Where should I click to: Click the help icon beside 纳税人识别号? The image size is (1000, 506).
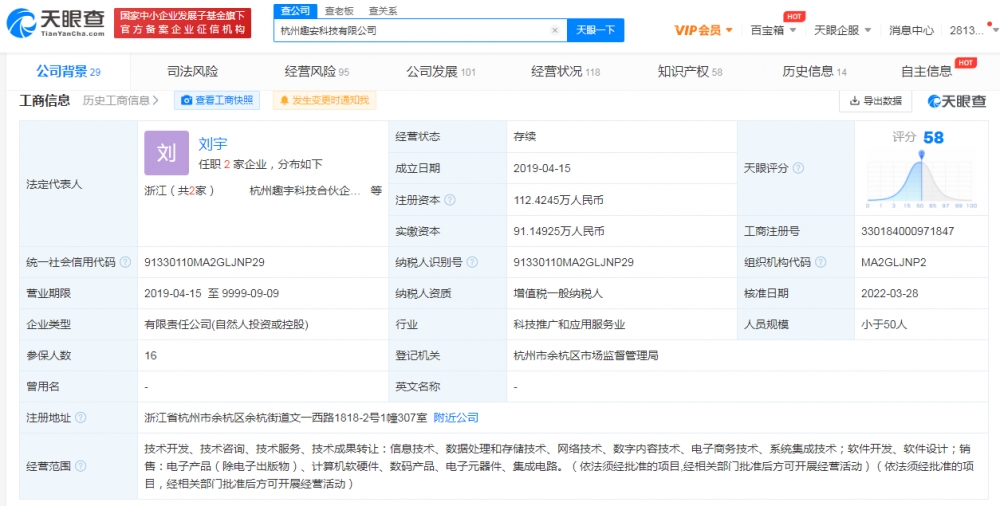[x=473, y=262]
